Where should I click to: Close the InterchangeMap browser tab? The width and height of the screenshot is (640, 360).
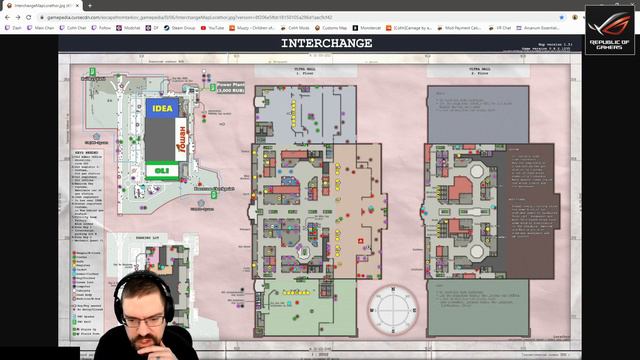[77, 6]
